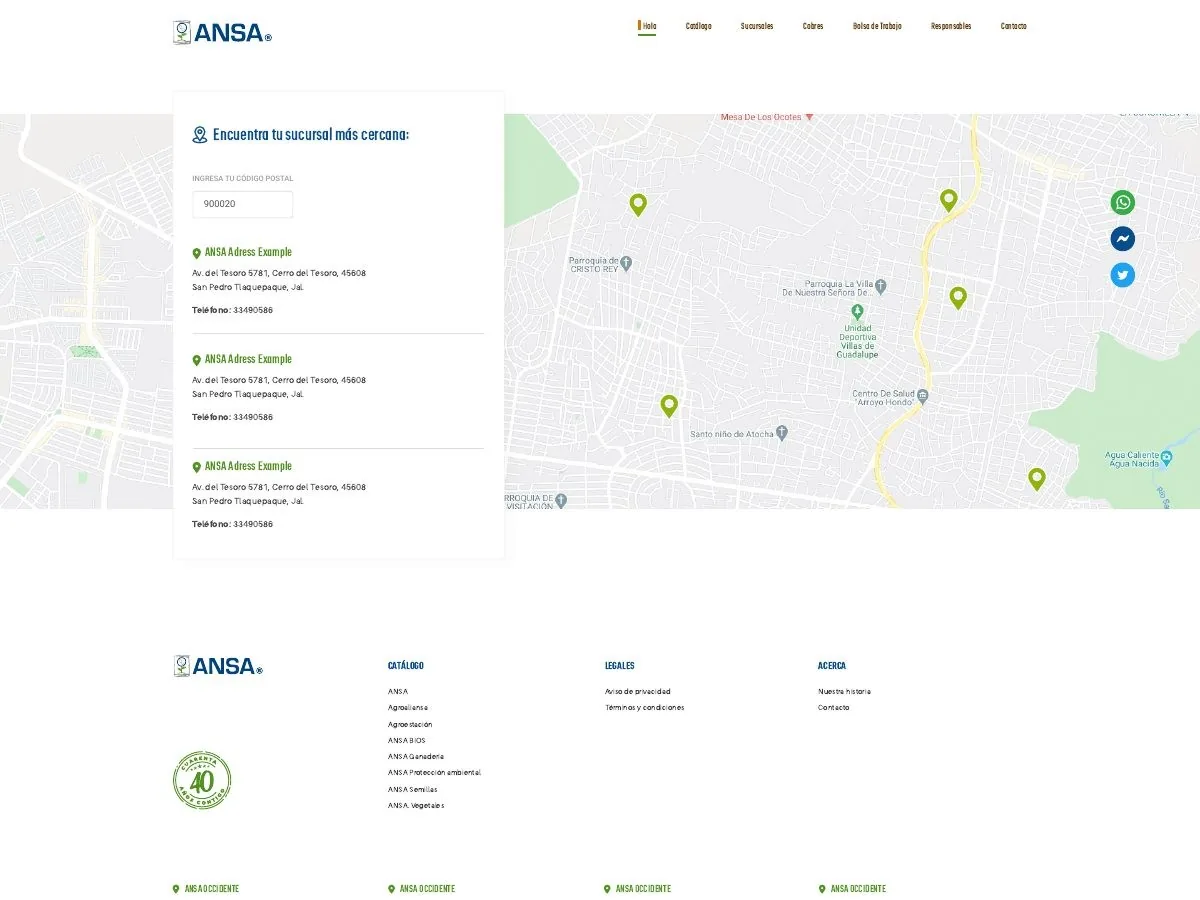This screenshot has width=1200, height=900.
Task: Click the location icon beside Encuentra tu sucursal
Action: tap(200, 135)
